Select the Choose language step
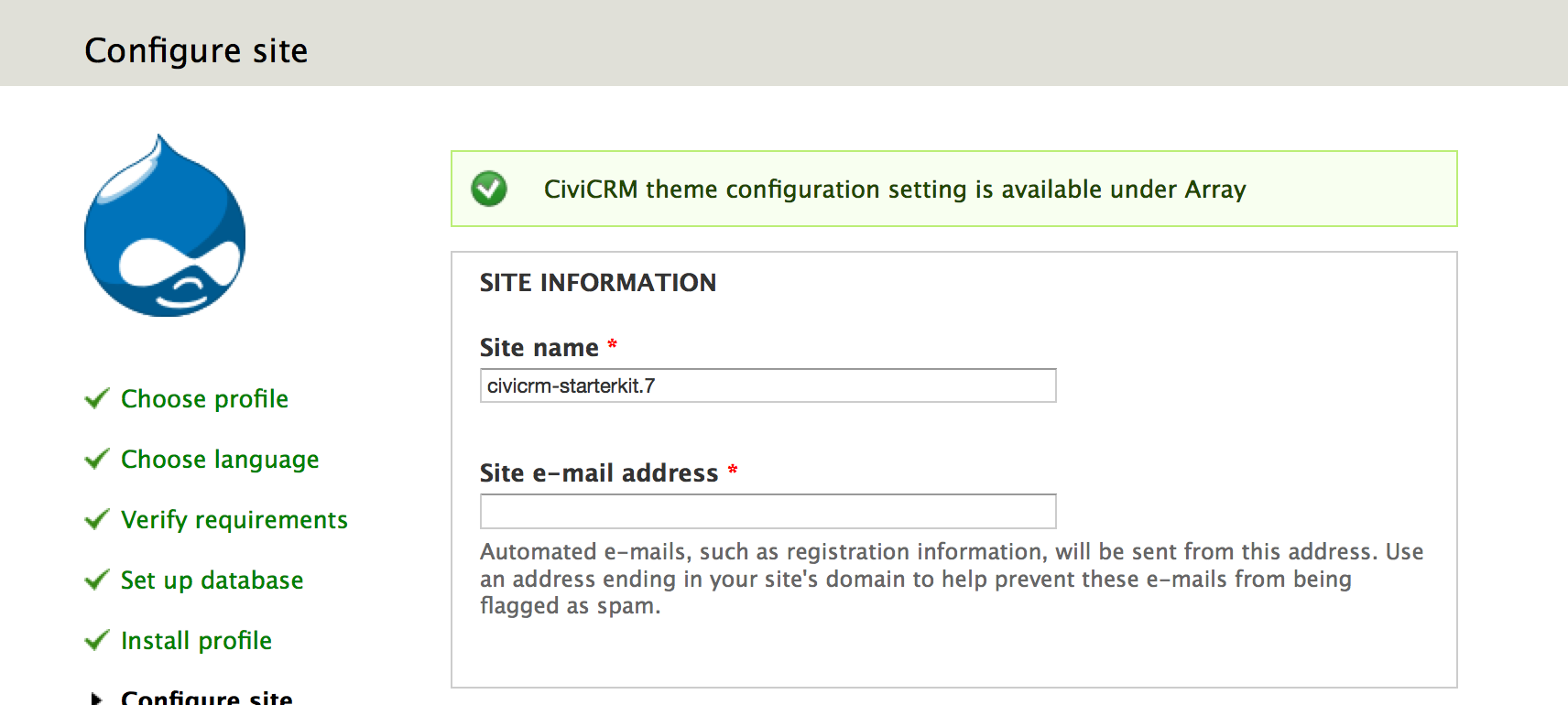The image size is (1568, 705). coord(220,460)
